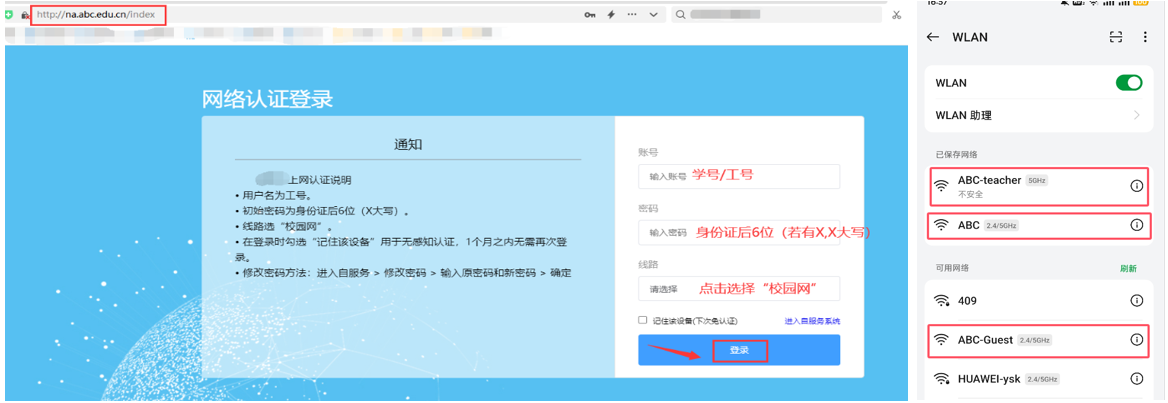Open the three-dot more menu in WLAN
This screenshot has width=1168, height=403.
[1144, 37]
